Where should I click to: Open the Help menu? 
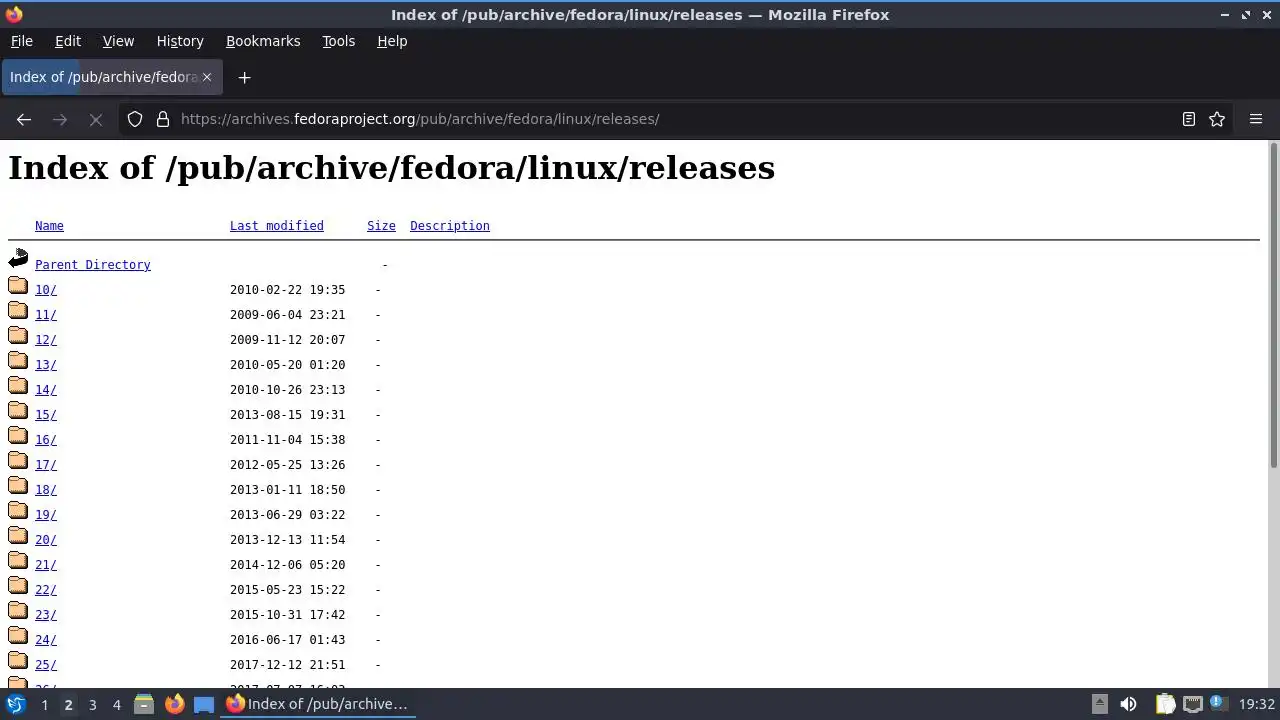click(392, 41)
